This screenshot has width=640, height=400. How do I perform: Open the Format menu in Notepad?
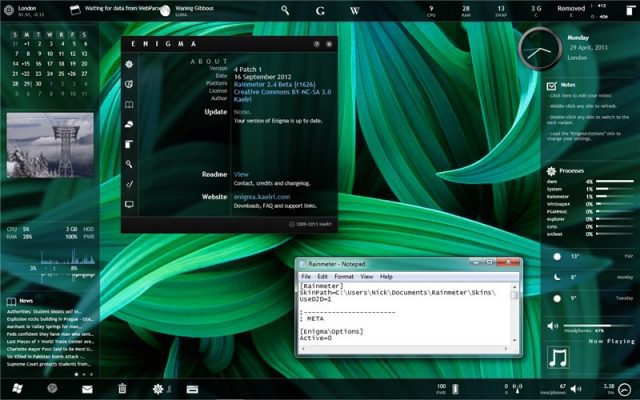344,276
